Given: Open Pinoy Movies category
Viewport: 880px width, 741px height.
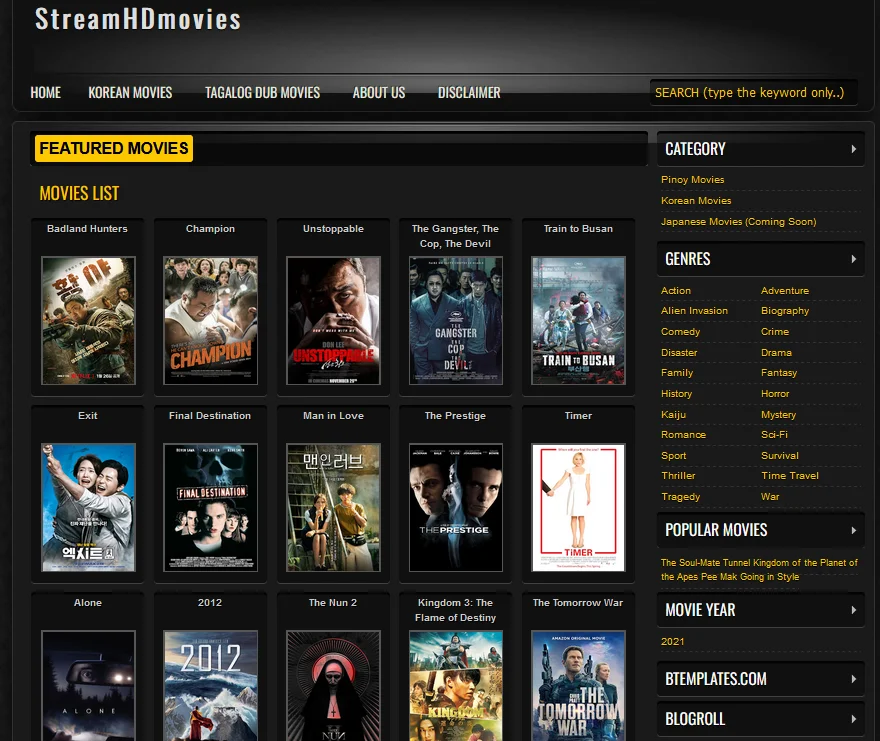Looking at the screenshot, I should [x=693, y=180].
